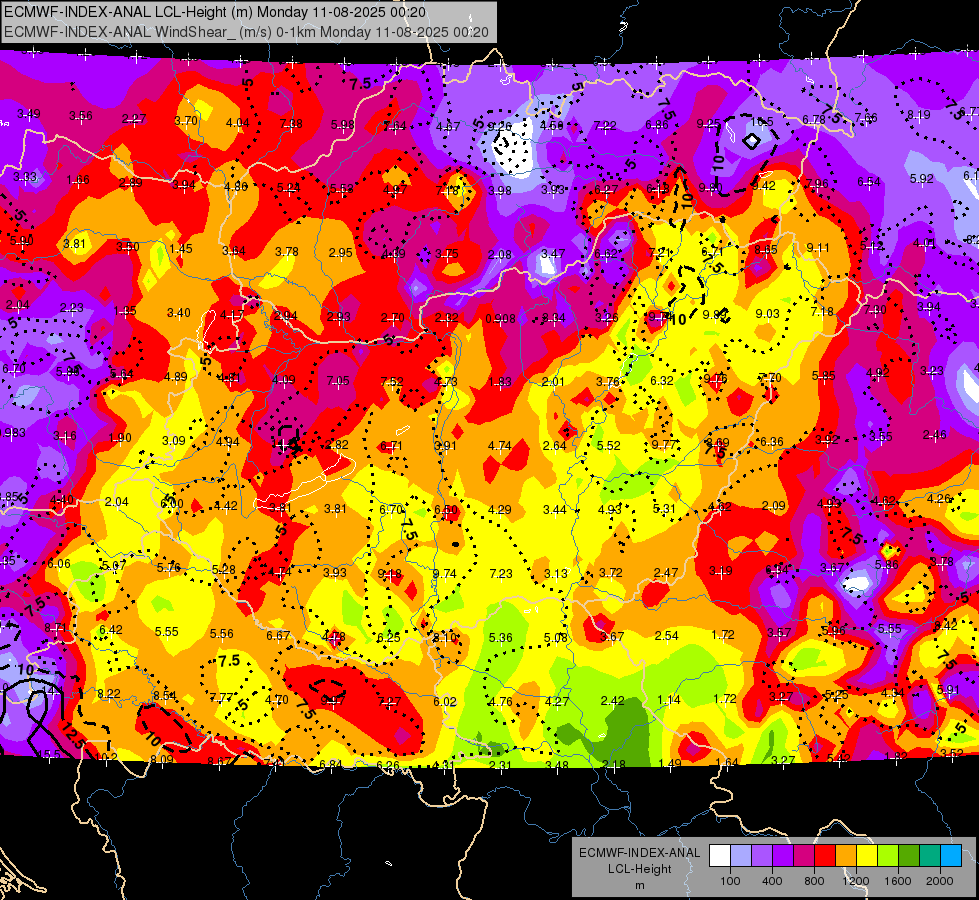Click the grid value 10.5 on the map
This screenshot has height=900, width=979.
click(762, 122)
